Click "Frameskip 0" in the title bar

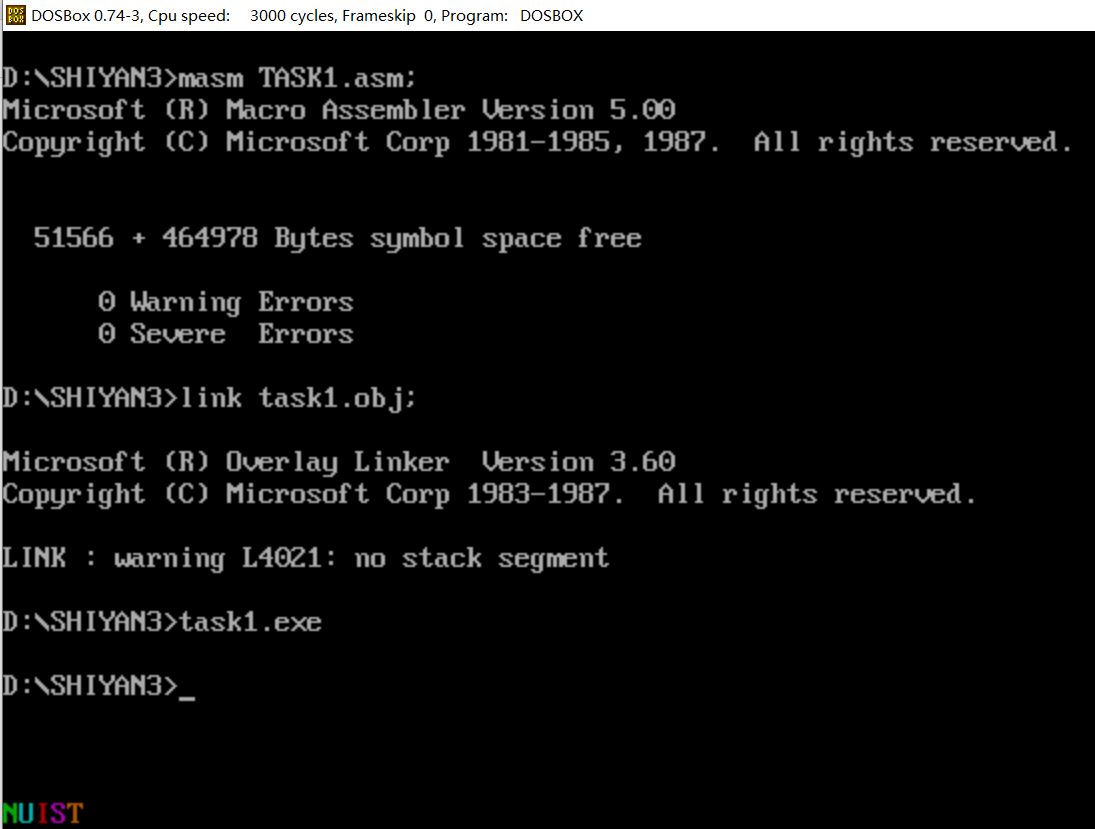383,16
